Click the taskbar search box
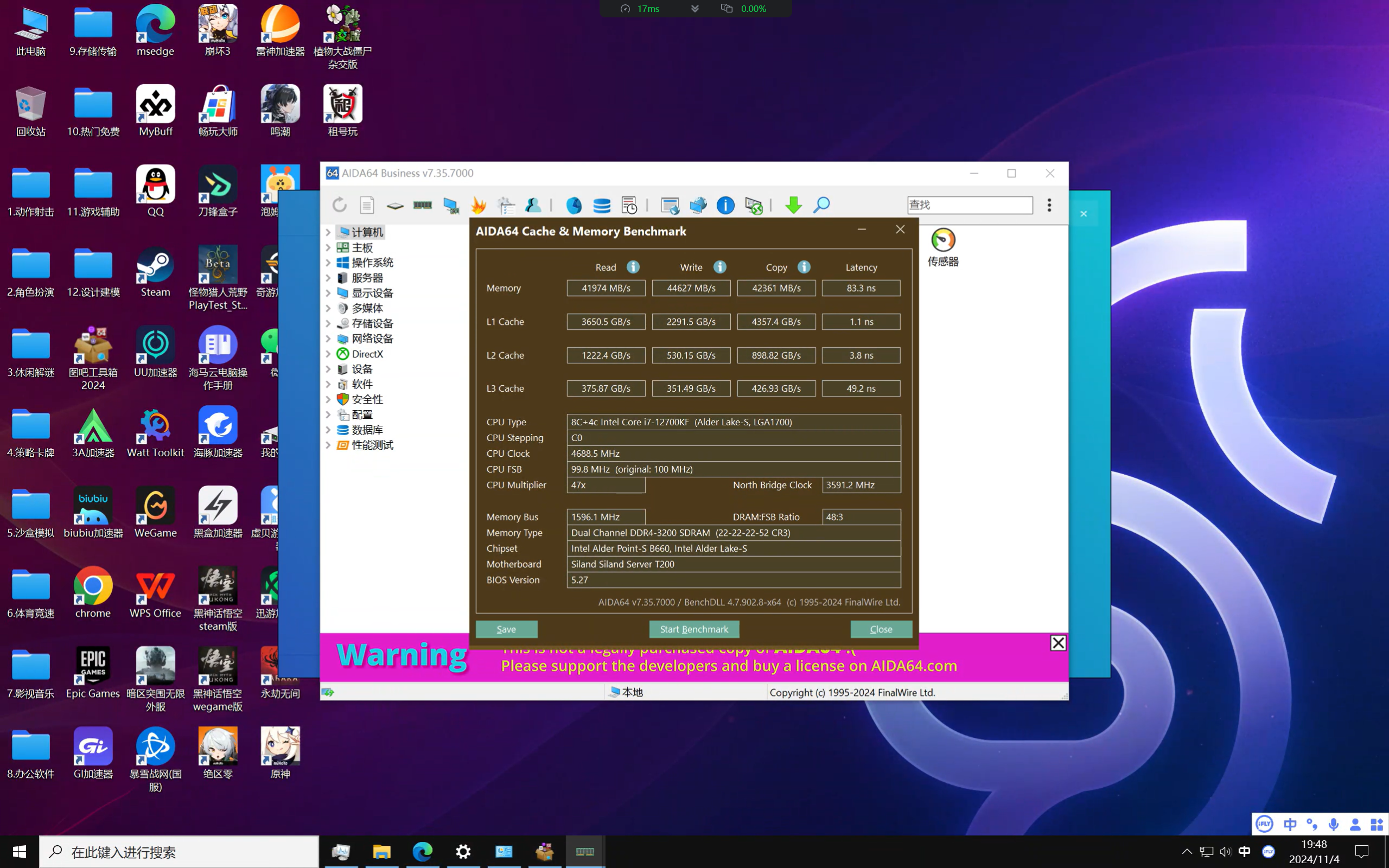 pyautogui.click(x=179, y=852)
